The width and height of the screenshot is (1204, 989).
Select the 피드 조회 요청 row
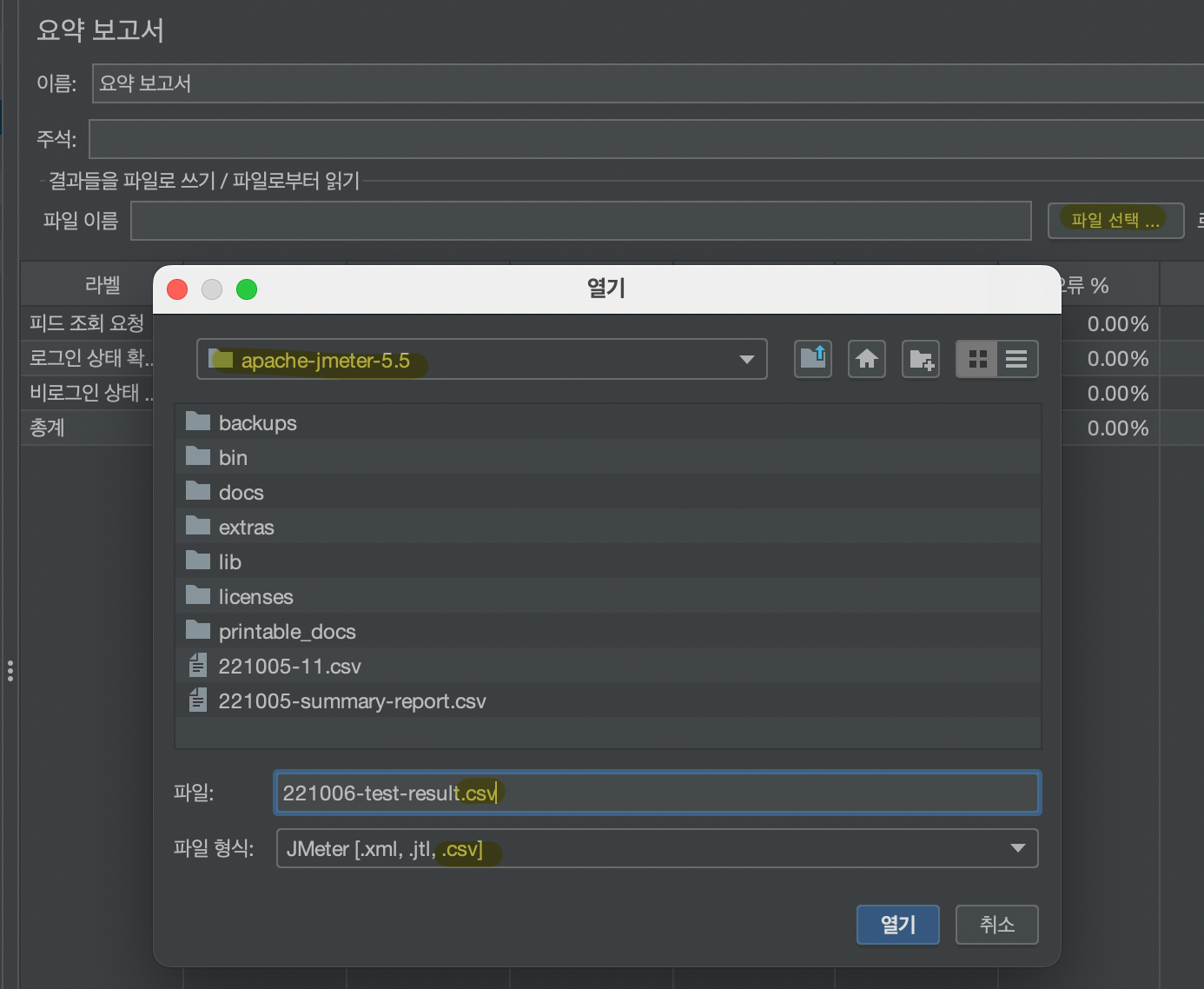tap(87, 323)
